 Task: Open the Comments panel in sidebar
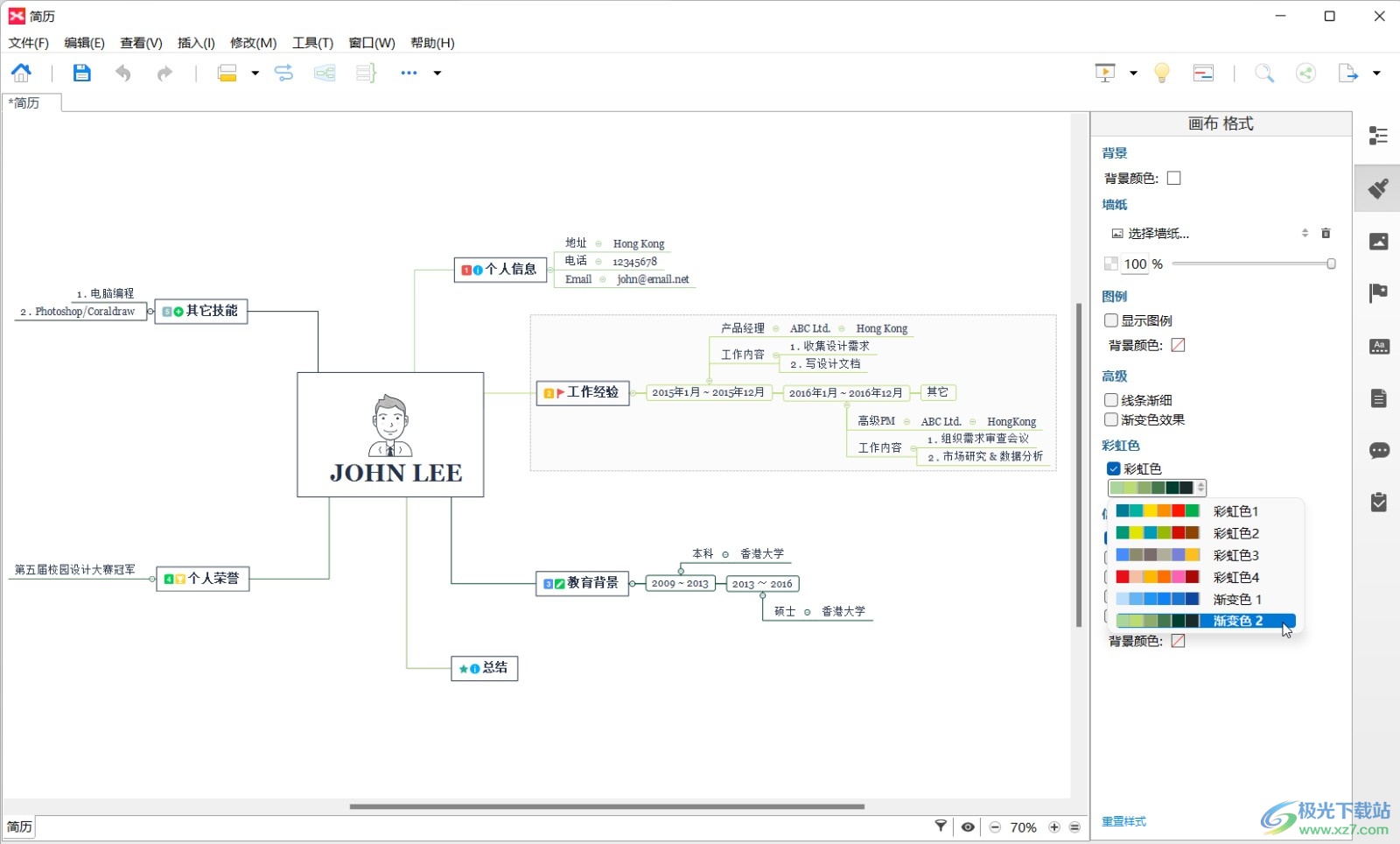tap(1379, 450)
